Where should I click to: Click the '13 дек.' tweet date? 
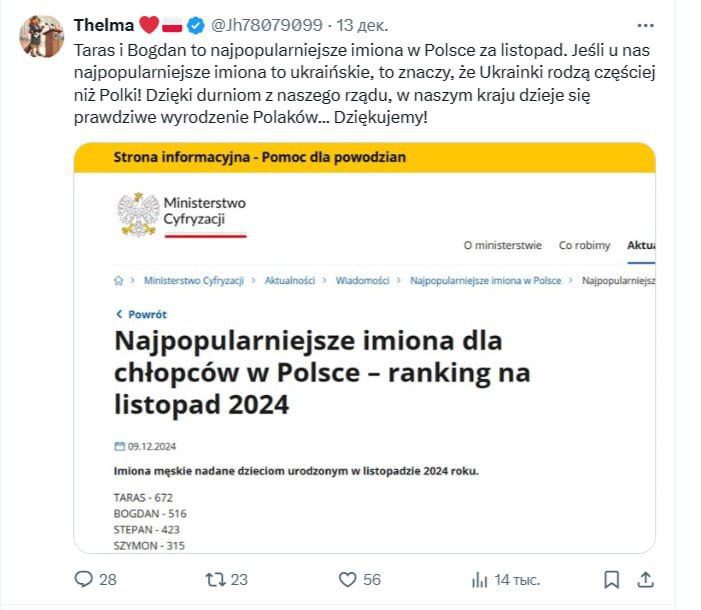coord(363,24)
